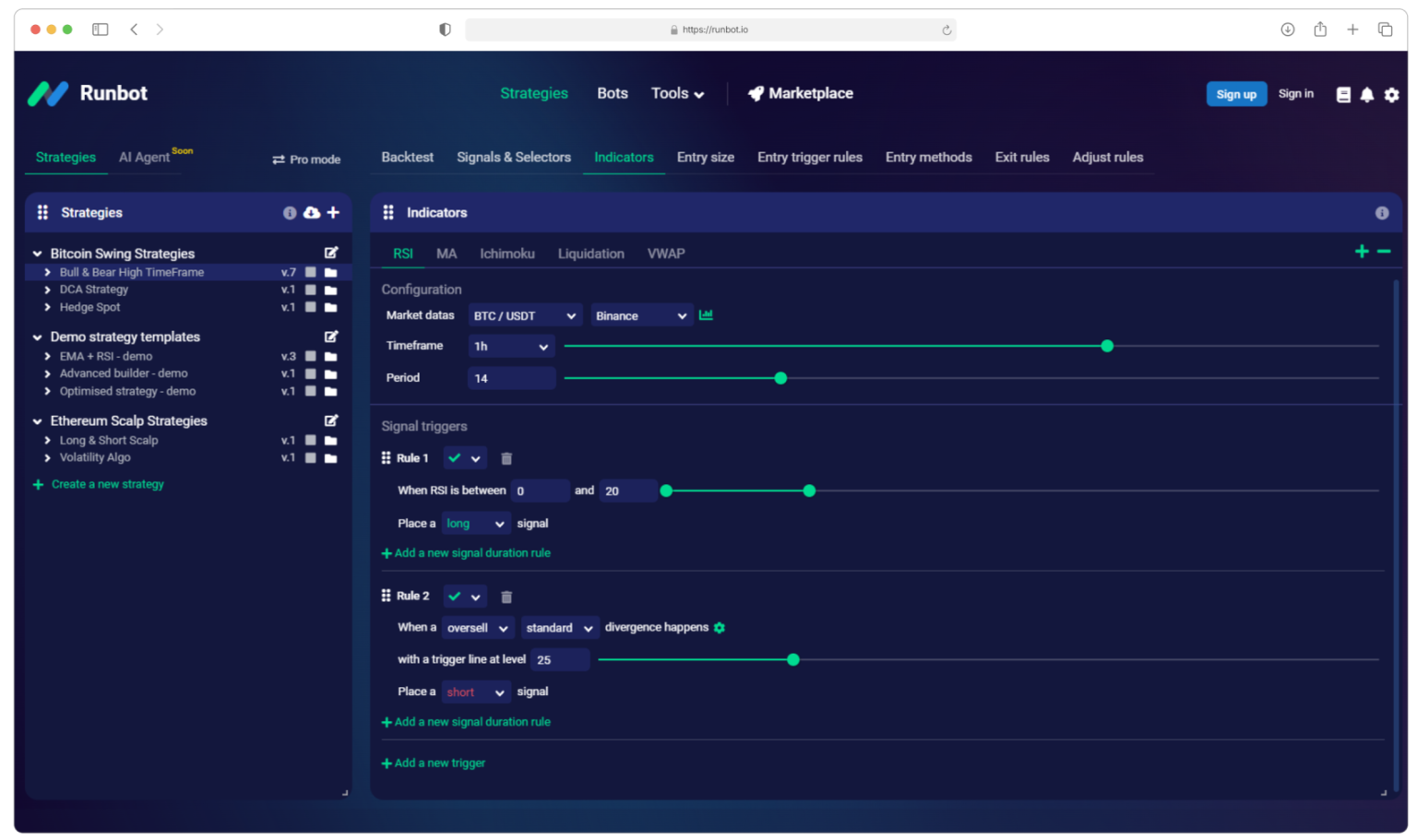Open the chart icon next to Binance selector

tap(706, 314)
